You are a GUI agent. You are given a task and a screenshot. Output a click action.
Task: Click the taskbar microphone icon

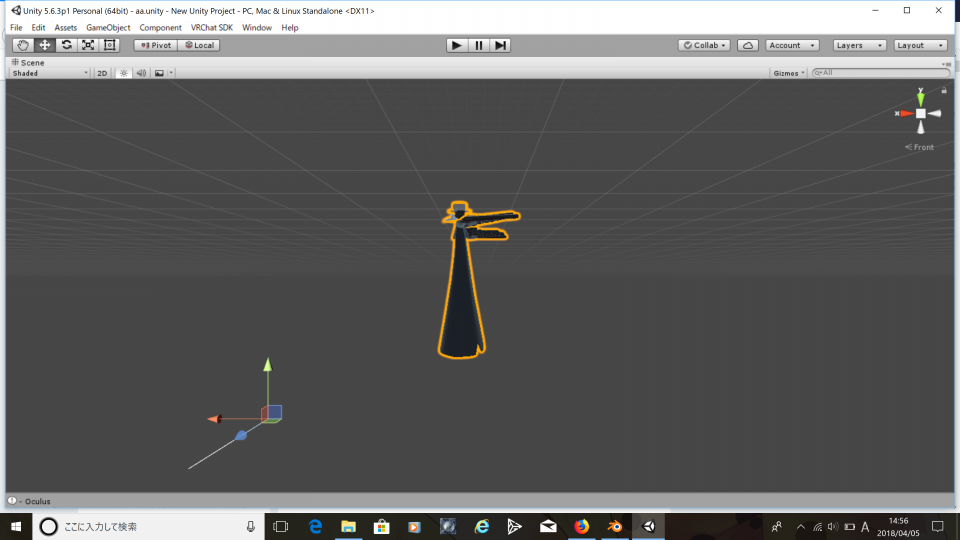[x=250, y=527]
